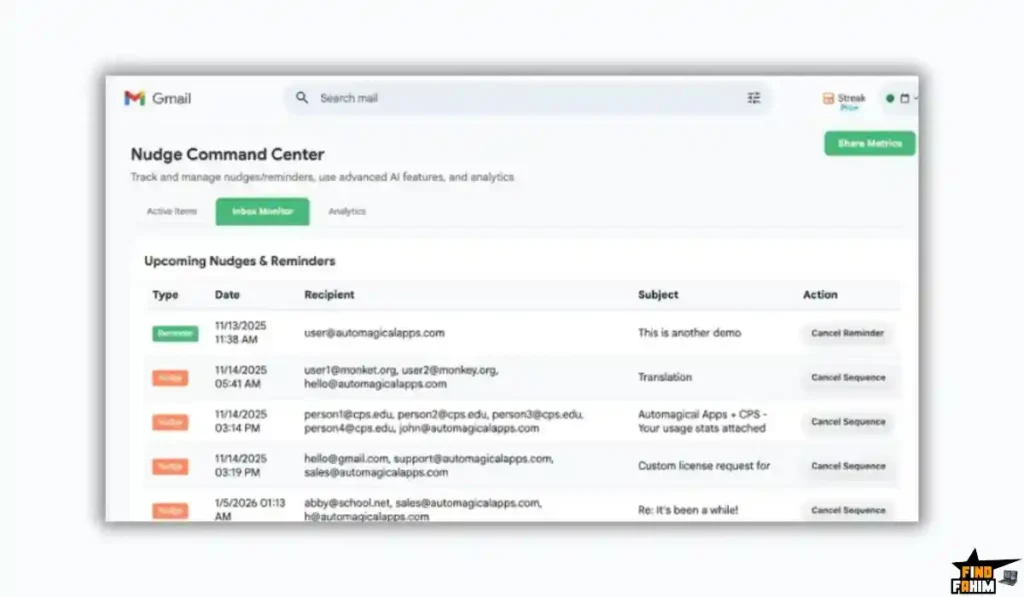
Task: Open advanced search filter options
Action: coord(754,98)
